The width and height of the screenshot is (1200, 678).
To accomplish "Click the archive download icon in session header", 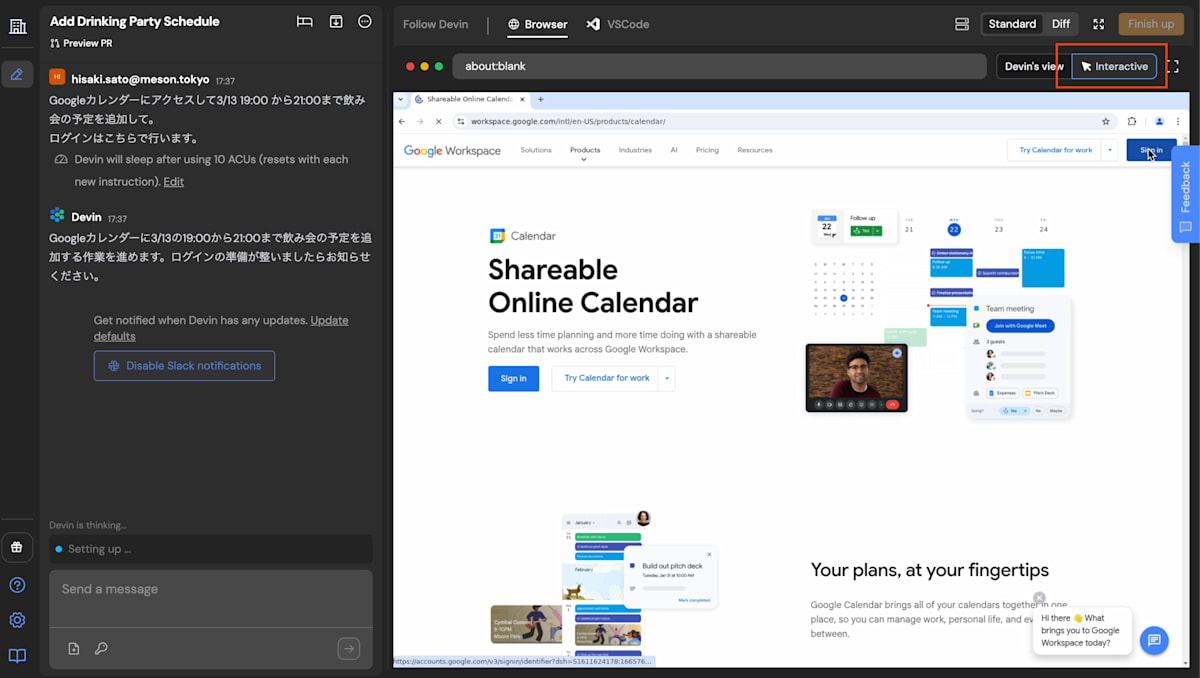I will [336, 22].
